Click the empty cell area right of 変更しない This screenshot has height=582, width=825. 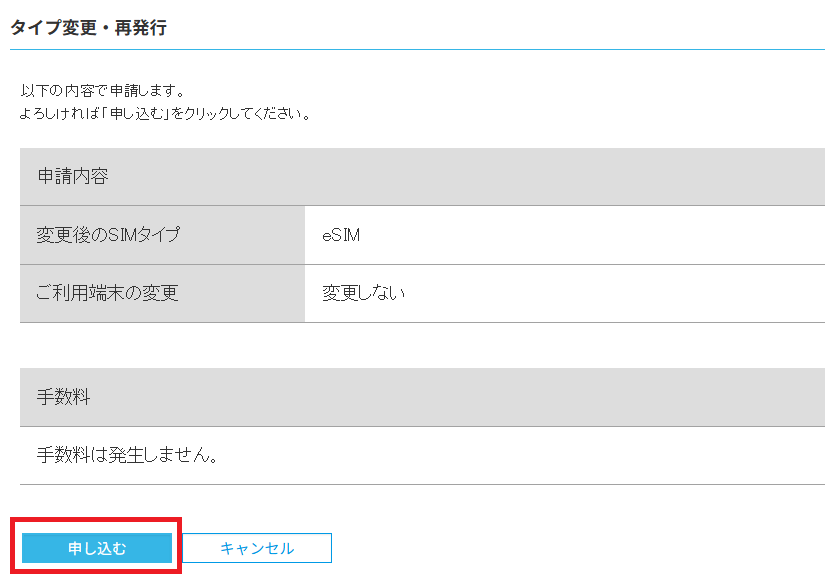(616, 293)
